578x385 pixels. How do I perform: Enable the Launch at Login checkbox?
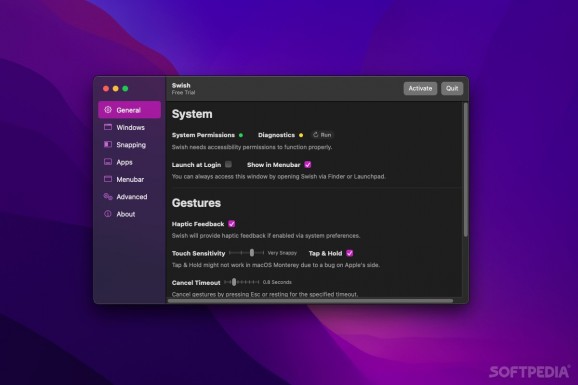coord(229,164)
